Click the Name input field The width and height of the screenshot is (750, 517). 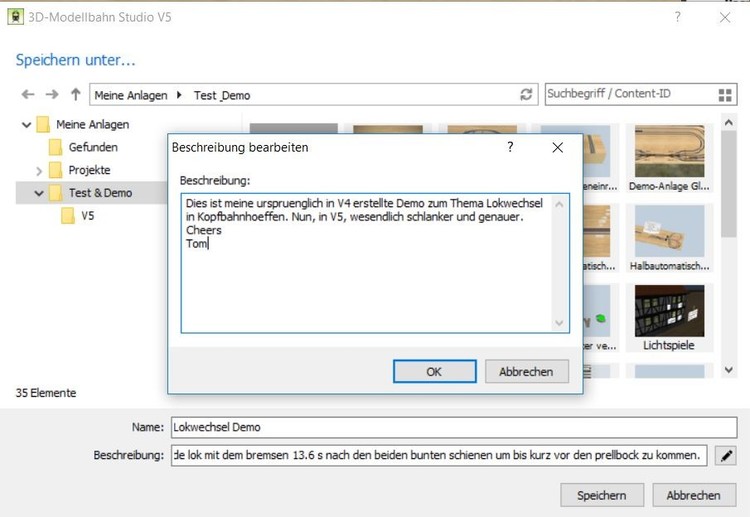pos(454,427)
